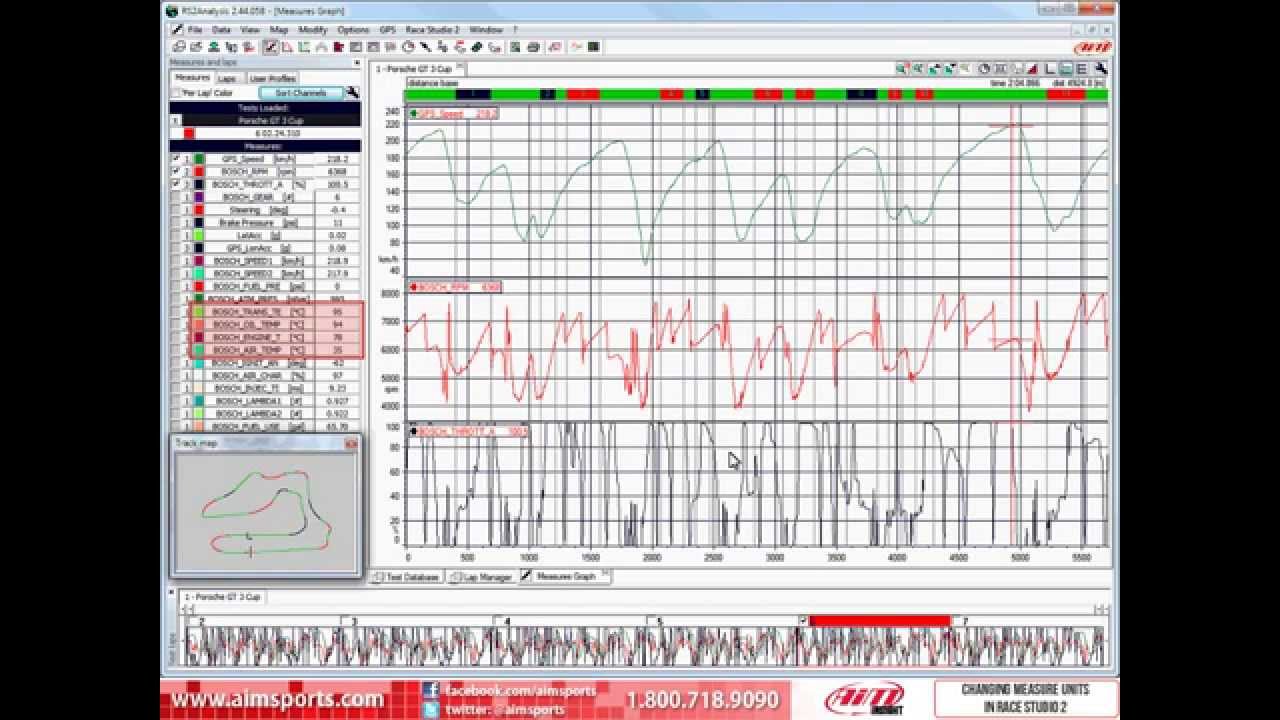Click the black diagonal pen toolbar icon
Screen dimensions: 1280x720
coord(424,46)
